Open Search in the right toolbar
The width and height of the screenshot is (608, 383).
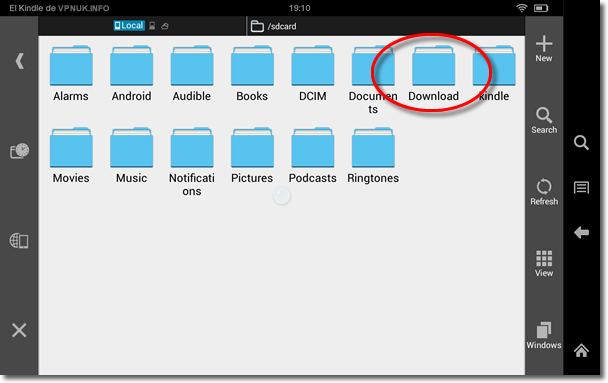click(x=544, y=121)
